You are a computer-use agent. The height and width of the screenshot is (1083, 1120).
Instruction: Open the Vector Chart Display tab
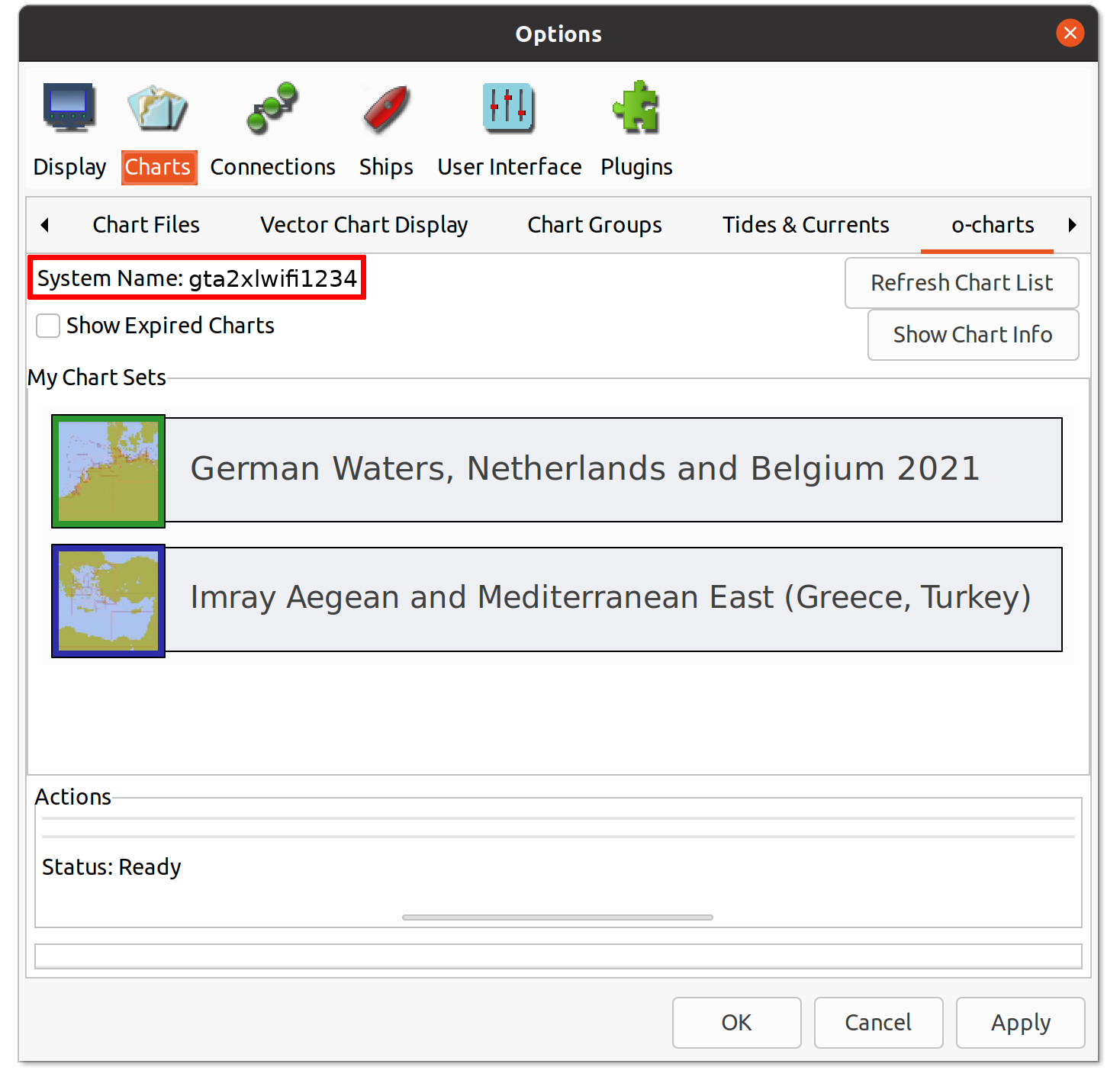point(364,225)
